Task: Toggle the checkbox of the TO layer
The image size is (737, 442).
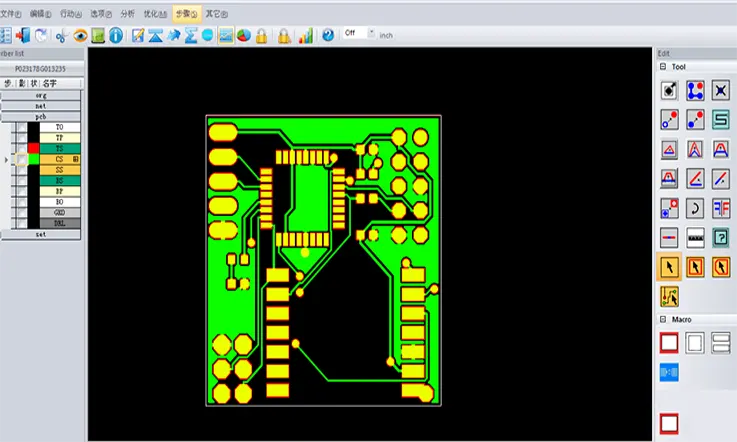Action: (x=22, y=127)
